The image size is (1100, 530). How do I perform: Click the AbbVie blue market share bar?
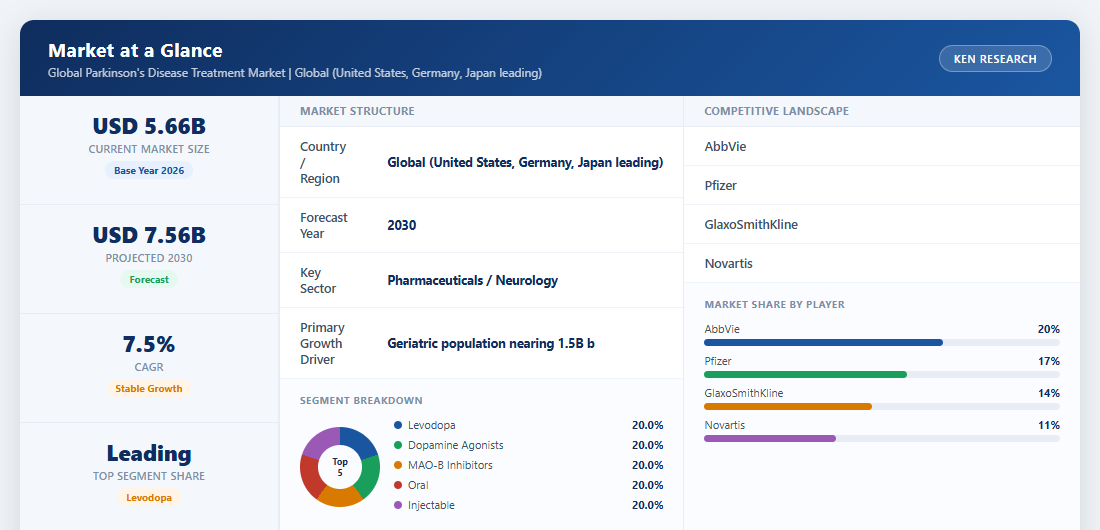click(824, 343)
